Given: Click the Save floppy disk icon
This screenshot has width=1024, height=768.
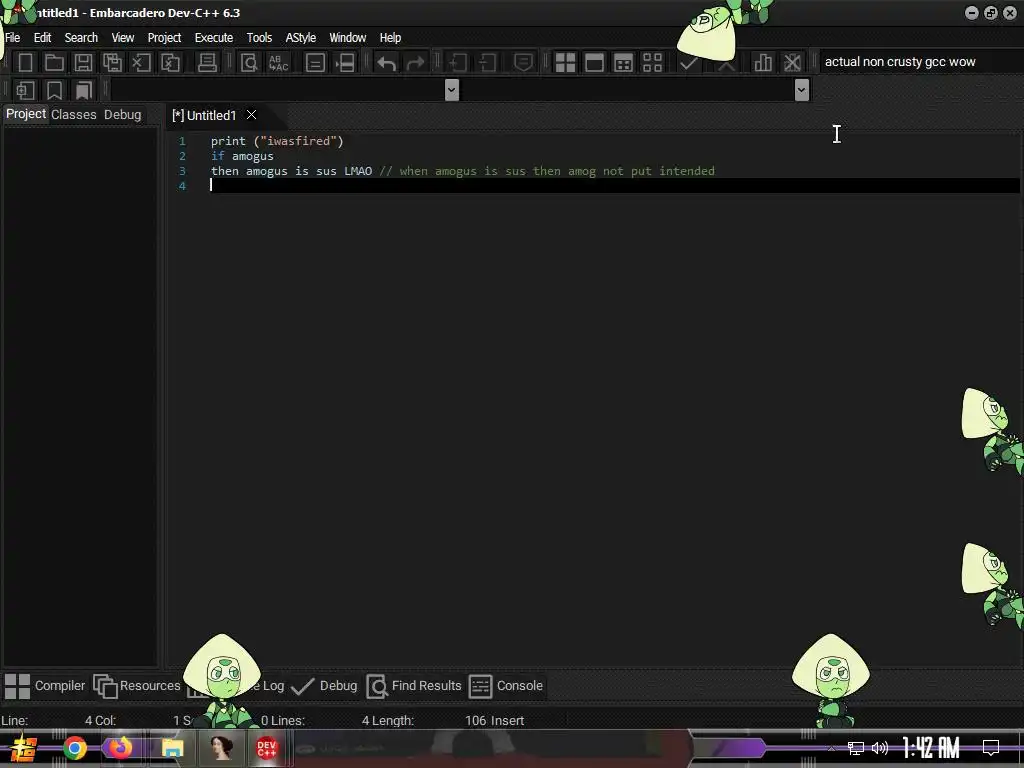Looking at the screenshot, I should [x=83, y=63].
